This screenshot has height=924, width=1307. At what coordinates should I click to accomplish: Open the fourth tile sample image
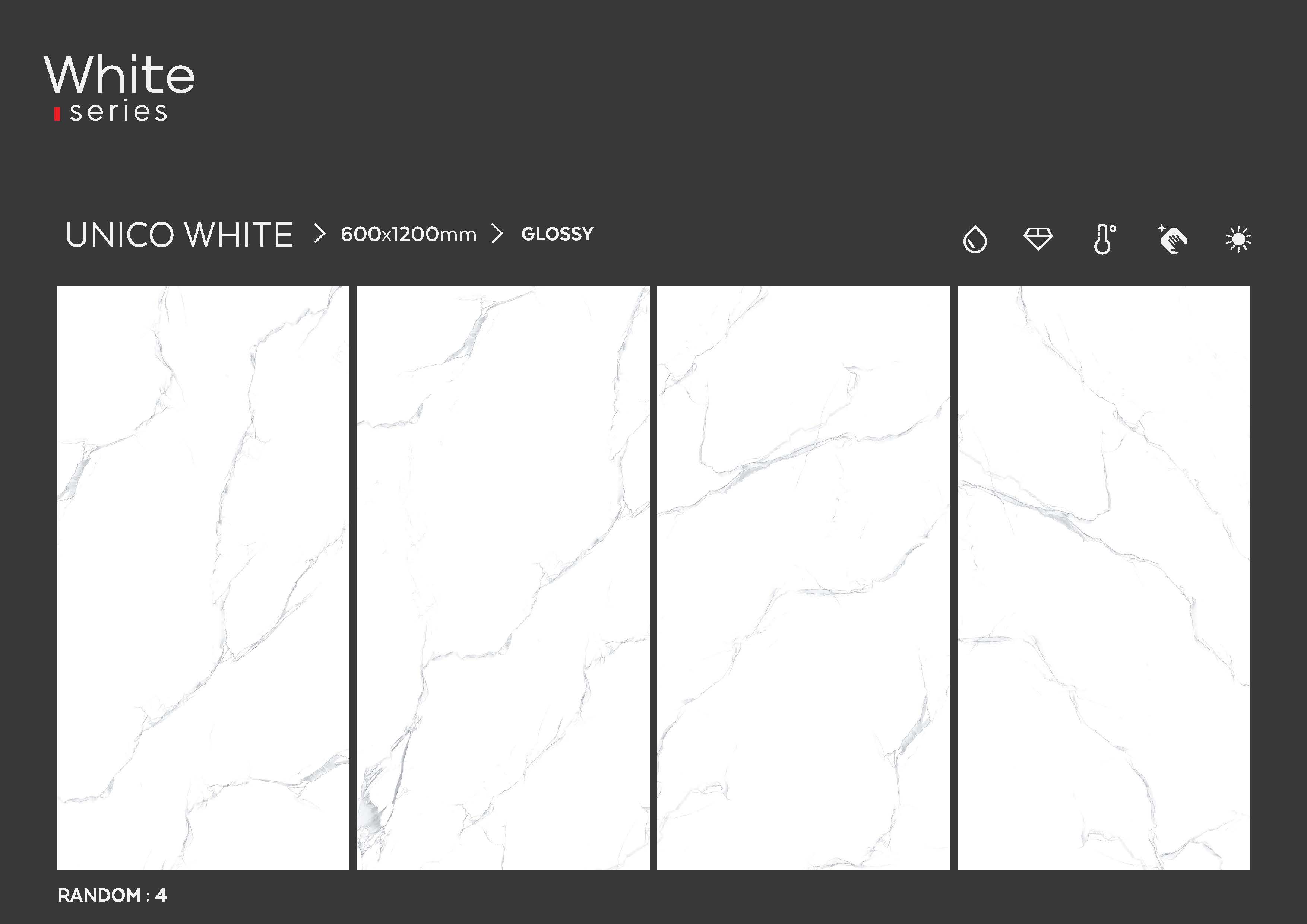tap(1103, 578)
